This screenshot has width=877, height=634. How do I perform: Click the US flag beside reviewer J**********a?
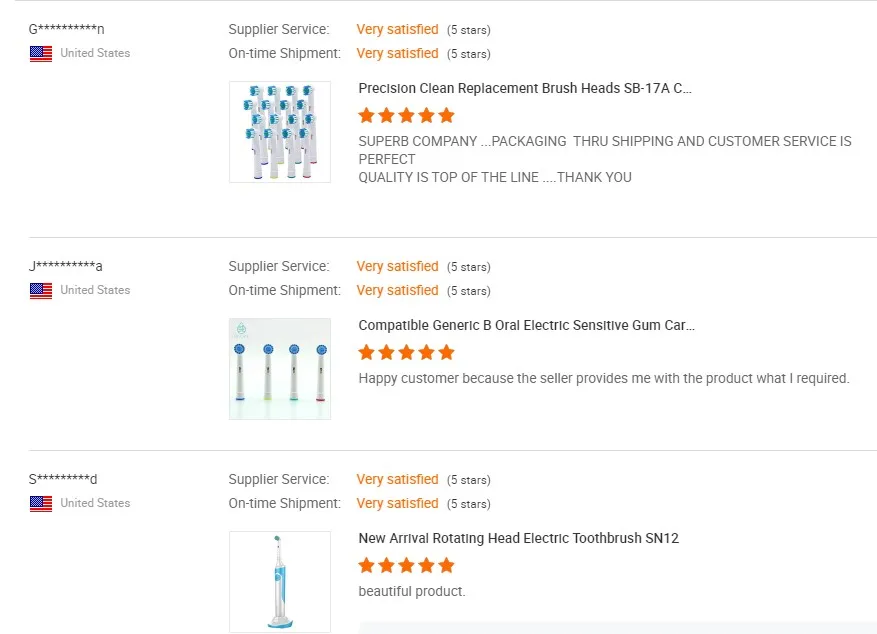[x=41, y=291]
